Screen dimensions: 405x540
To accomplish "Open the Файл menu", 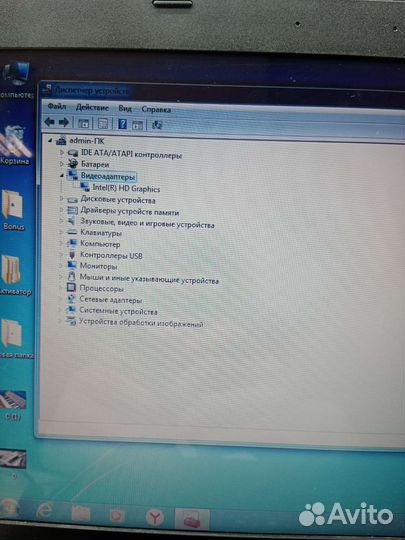I will coord(57,106).
